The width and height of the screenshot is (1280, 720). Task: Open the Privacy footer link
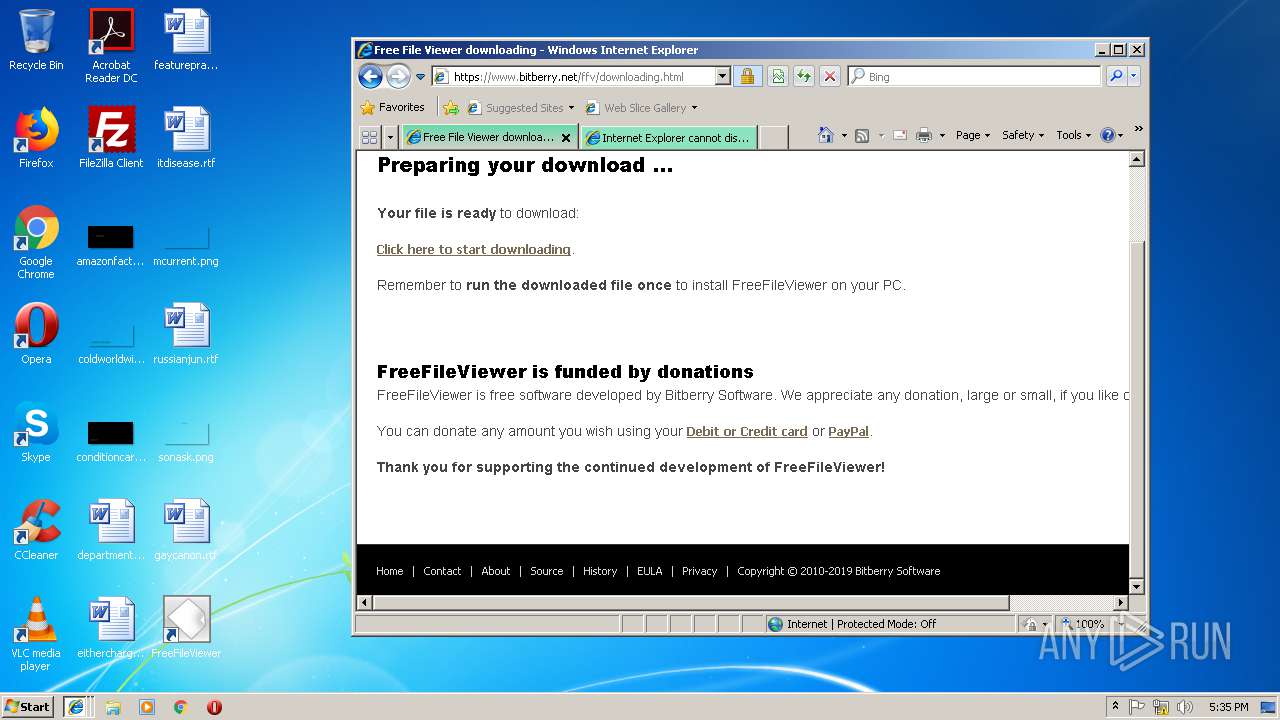(x=699, y=571)
